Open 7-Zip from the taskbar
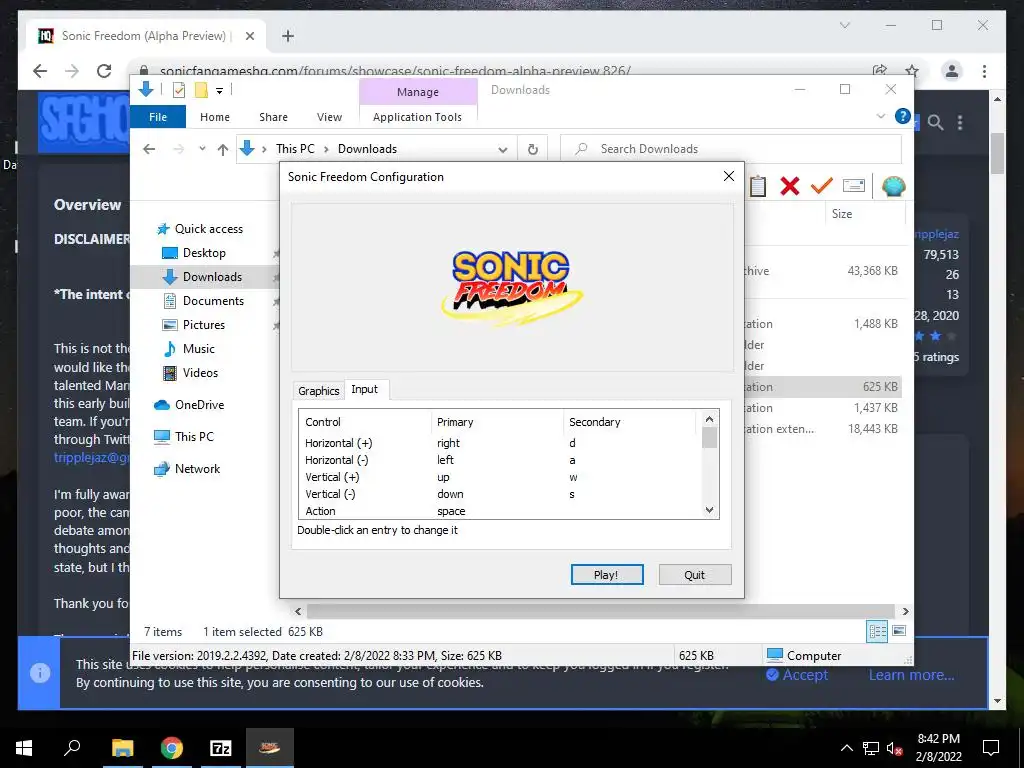The height and width of the screenshot is (768, 1024). (221, 748)
